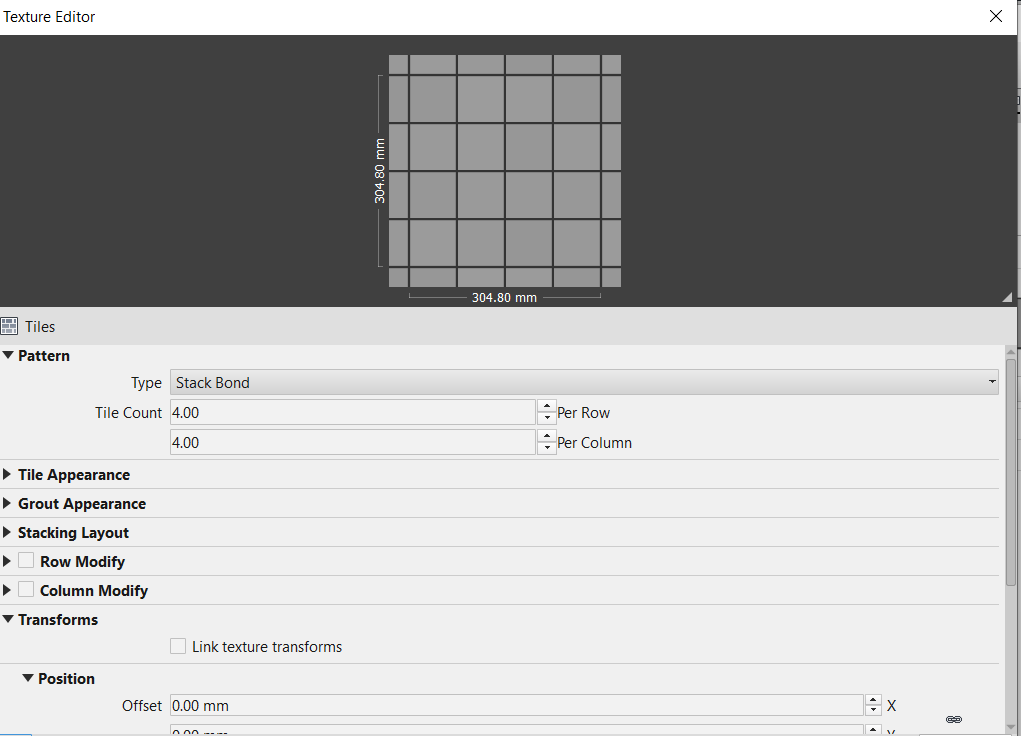The height and width of the screenshot is (736, 1021).
Task: Click the Offset X input field
Action: click(x=516, y=705)
